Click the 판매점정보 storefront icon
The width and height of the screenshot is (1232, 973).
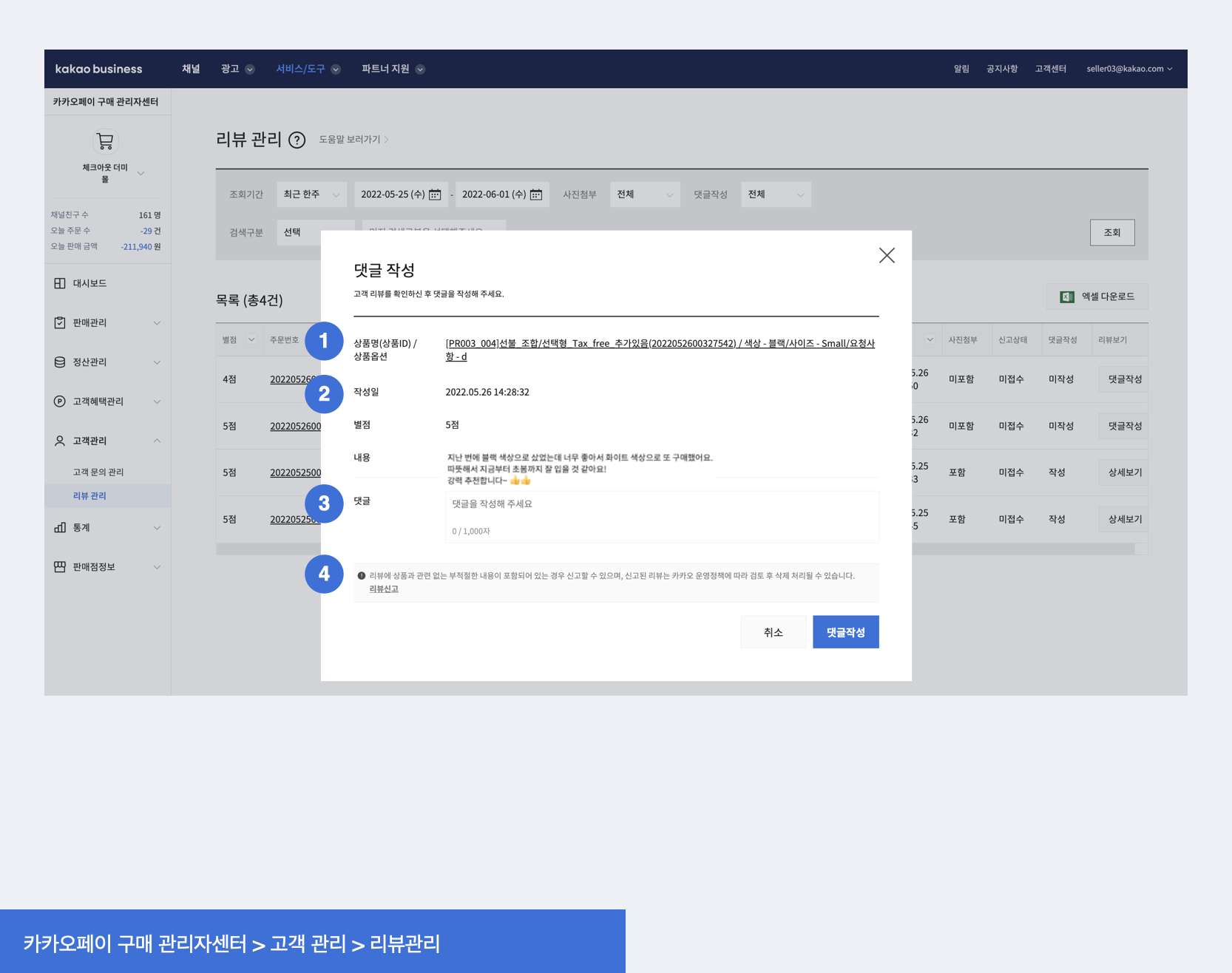[x=60, y=566]
